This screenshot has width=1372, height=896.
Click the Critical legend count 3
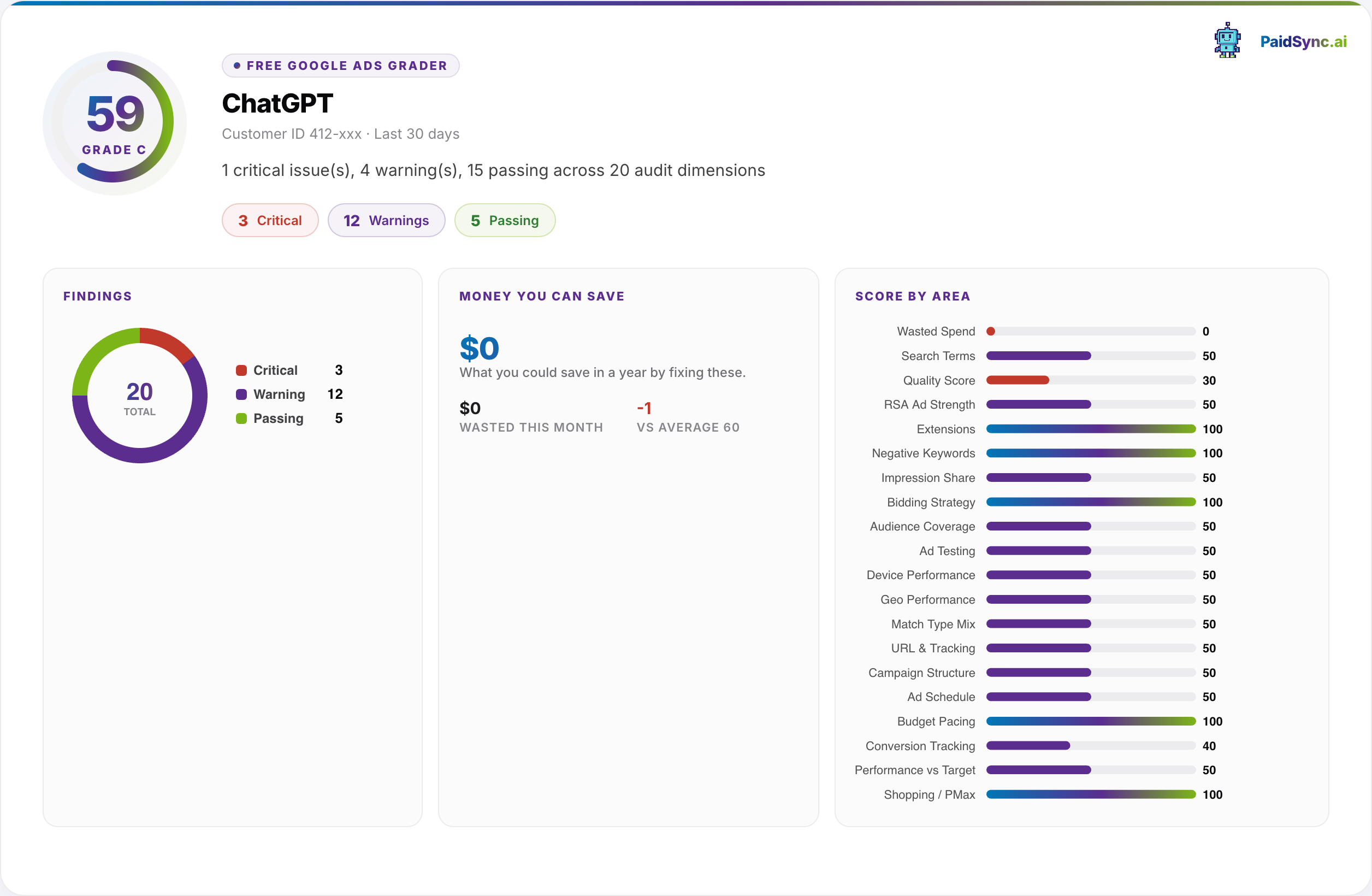(x=339, y=370)
